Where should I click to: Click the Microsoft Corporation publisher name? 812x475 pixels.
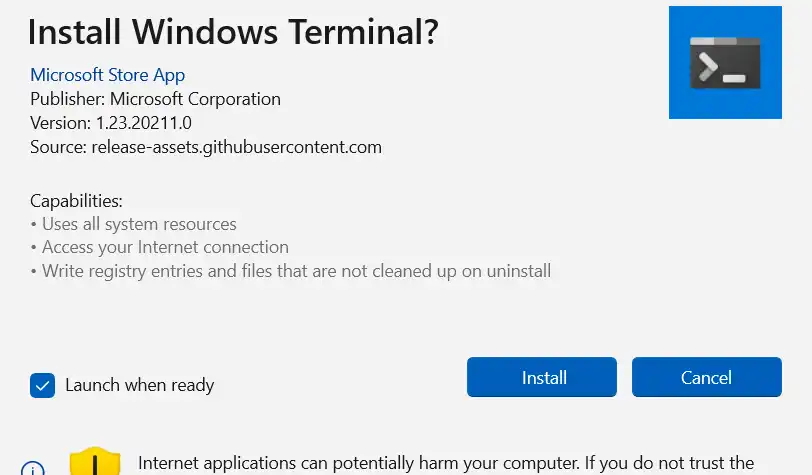click(x=195, y=99)
